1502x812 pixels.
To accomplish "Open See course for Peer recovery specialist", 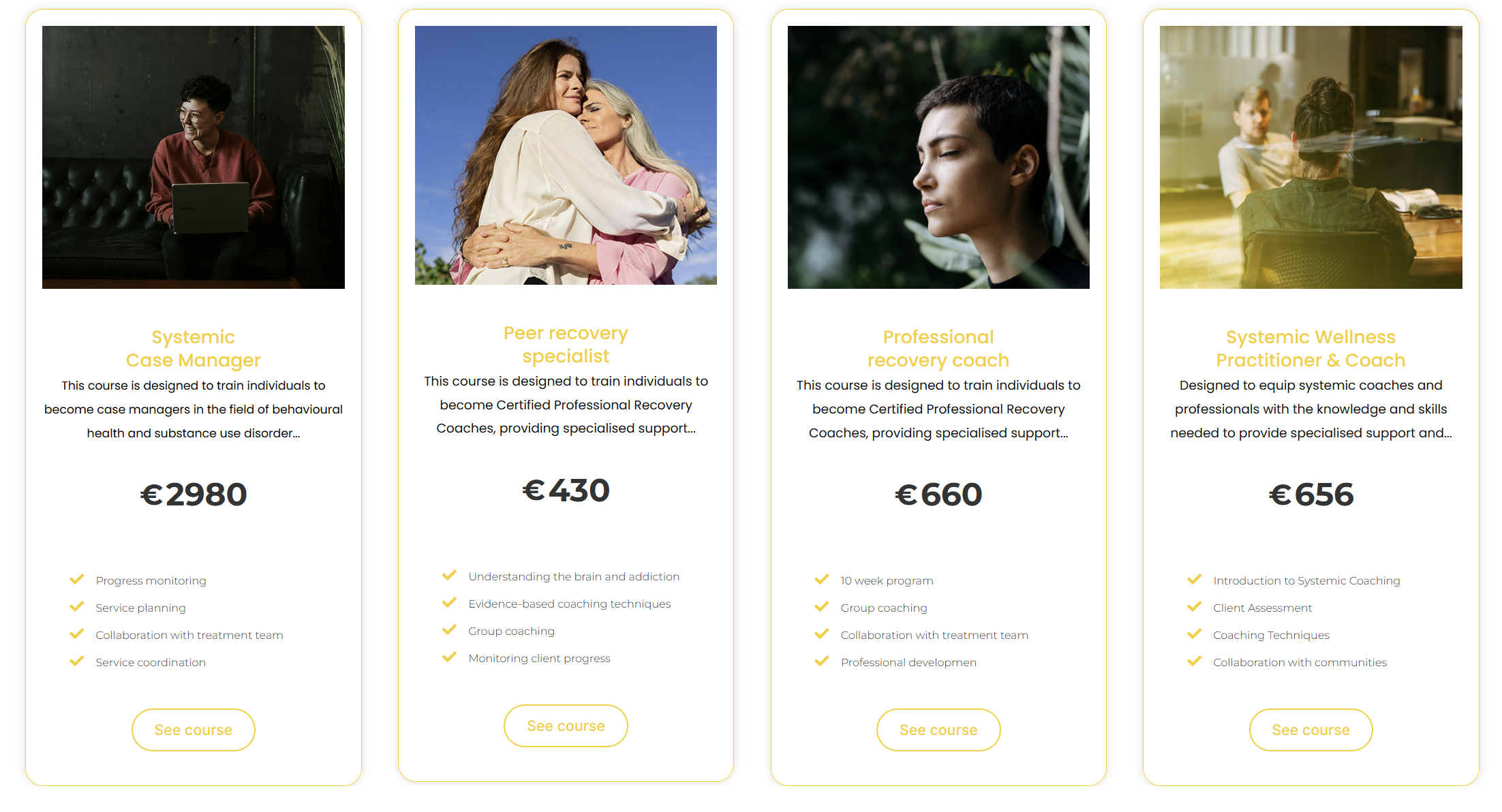I will pyautogui.click(x=566, y=725).
